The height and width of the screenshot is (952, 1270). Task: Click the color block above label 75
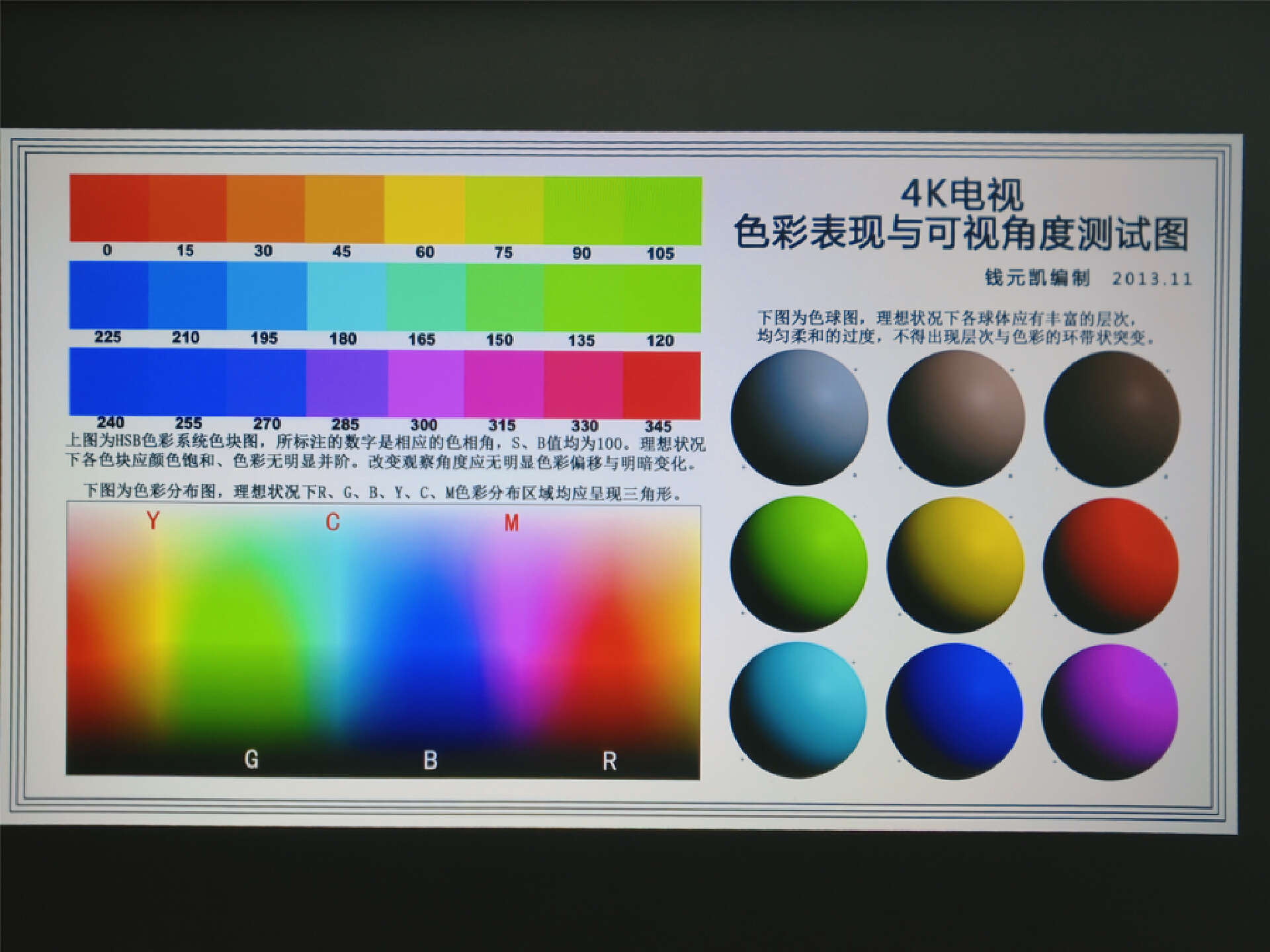click(x=504, y=210)
